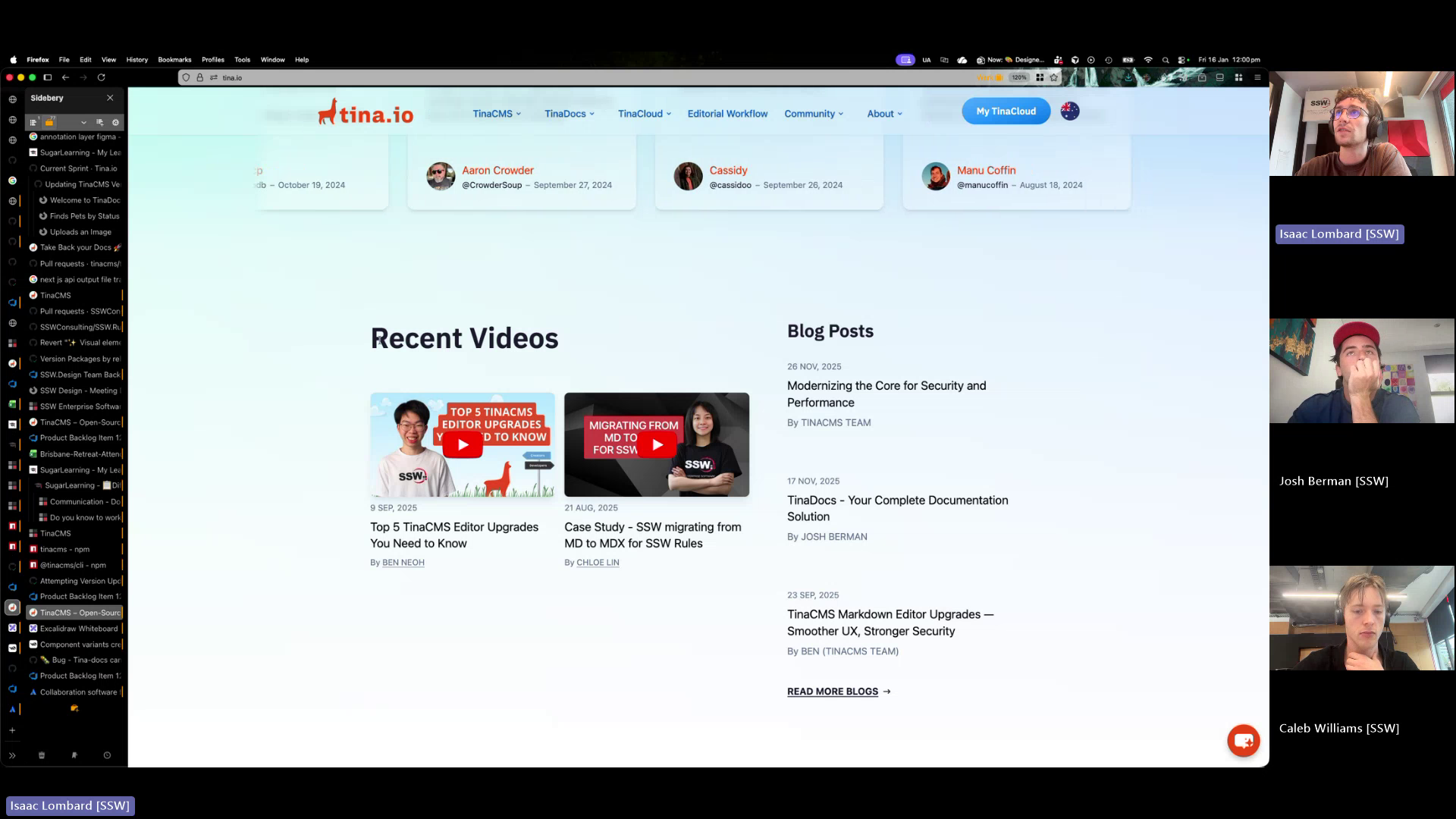
Task: Click the orange chat widget bubble
Action: [1243, 740]
